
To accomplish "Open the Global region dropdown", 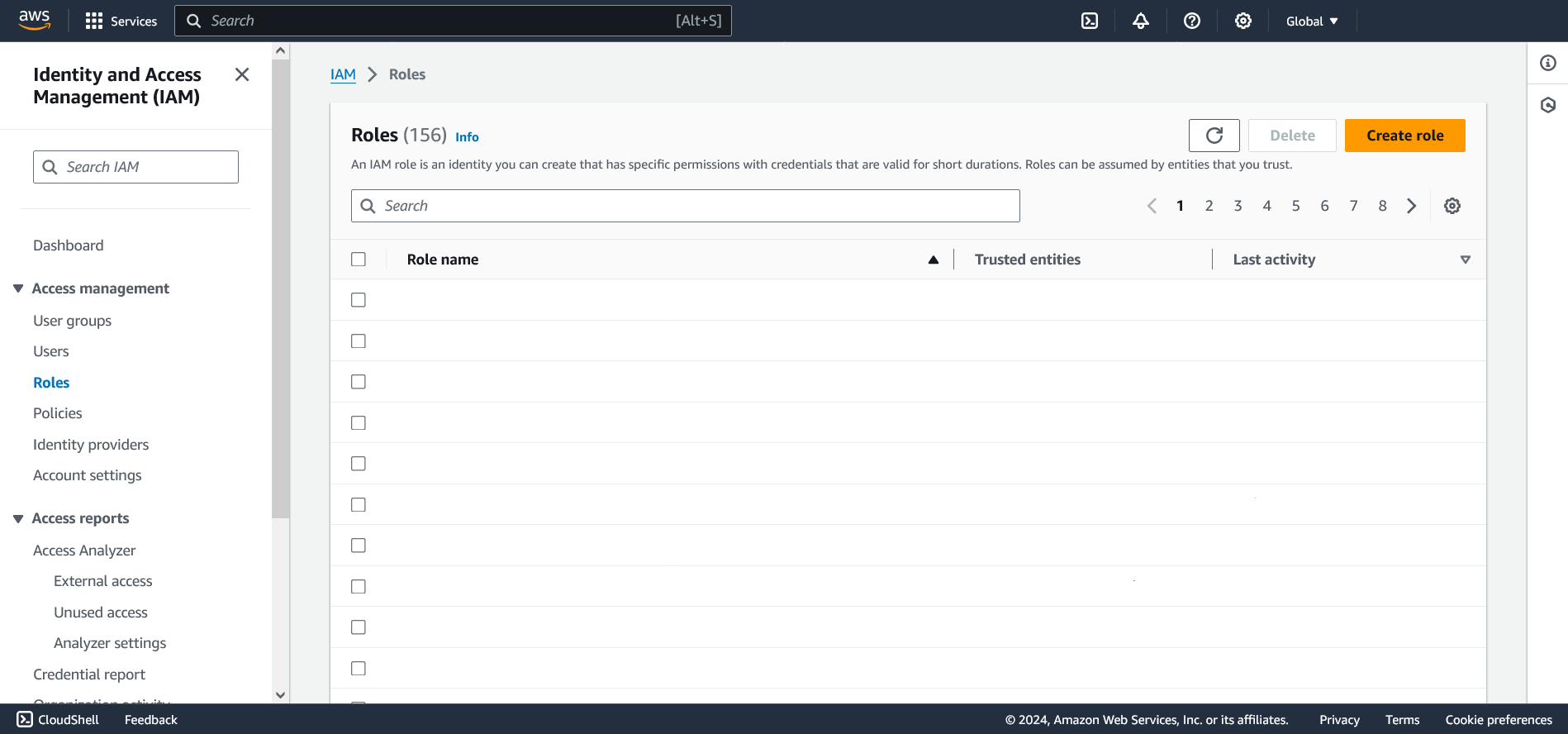I will coord(1311,21).
